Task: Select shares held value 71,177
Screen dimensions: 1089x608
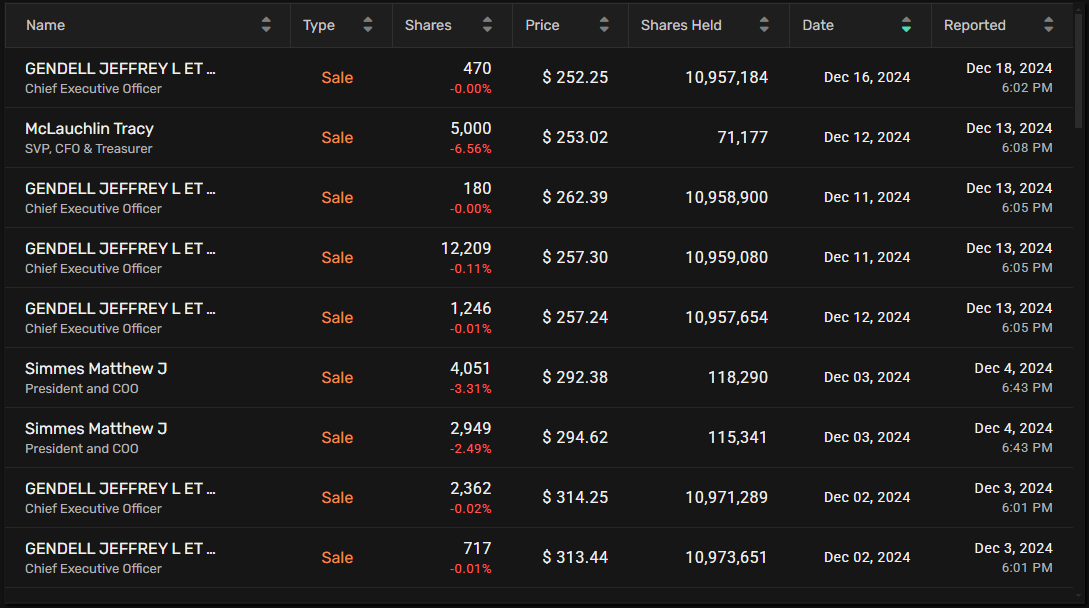Action: [742, 137]
